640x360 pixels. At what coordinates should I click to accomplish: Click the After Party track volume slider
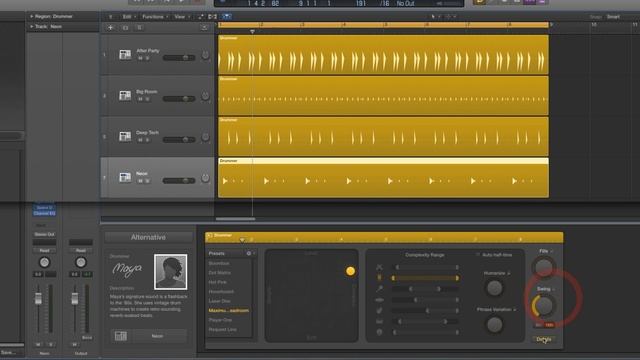(179, 58)
